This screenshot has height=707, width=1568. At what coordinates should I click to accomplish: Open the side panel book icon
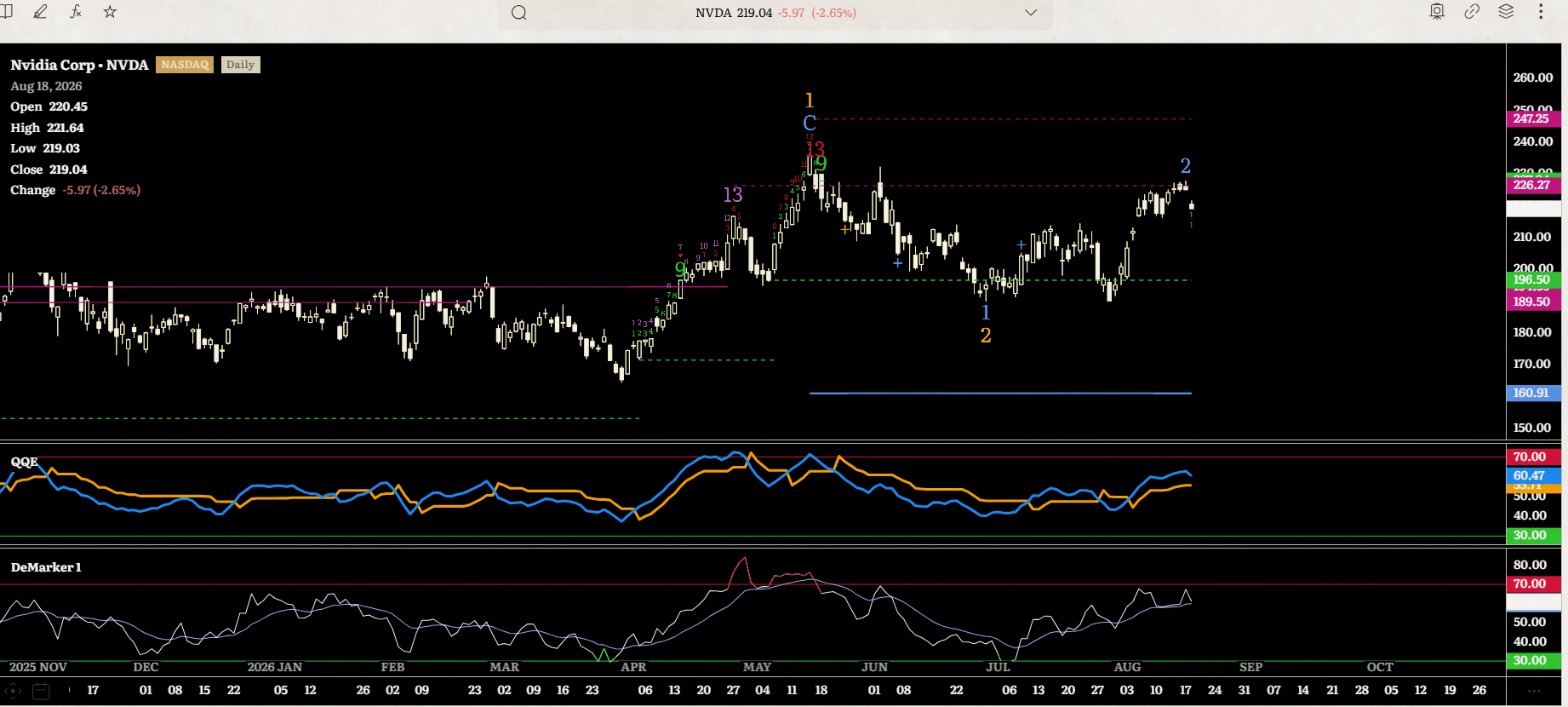[x=6, y=12]
